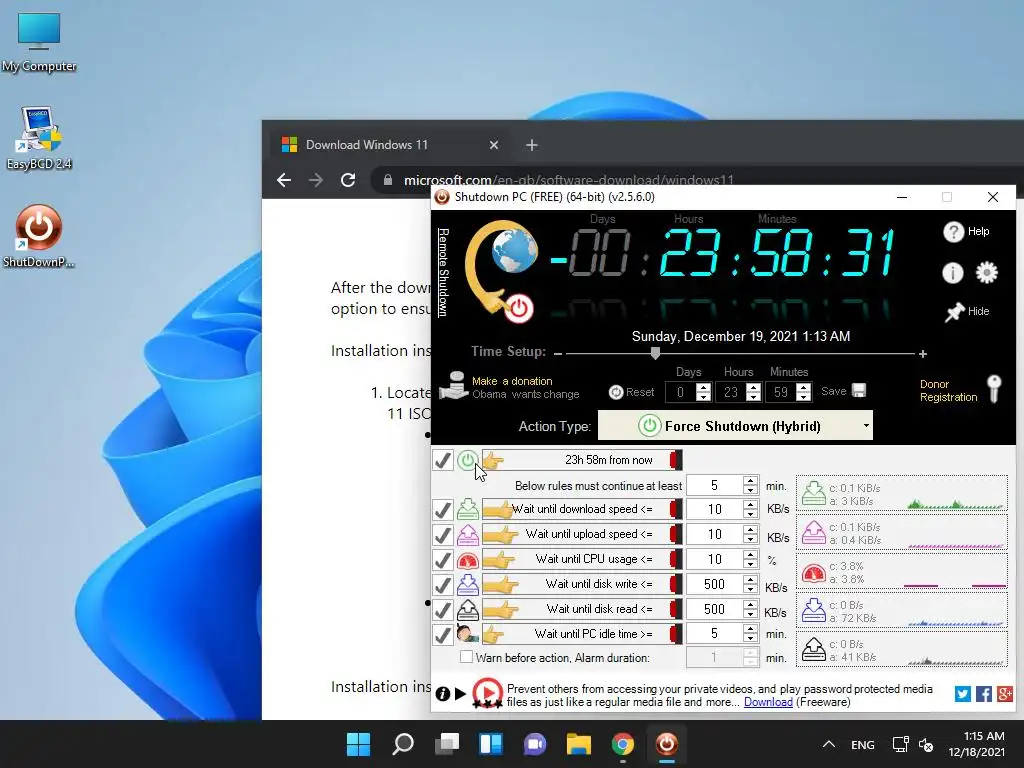
Task: Click the Twitter share icon
Action: 963,694
